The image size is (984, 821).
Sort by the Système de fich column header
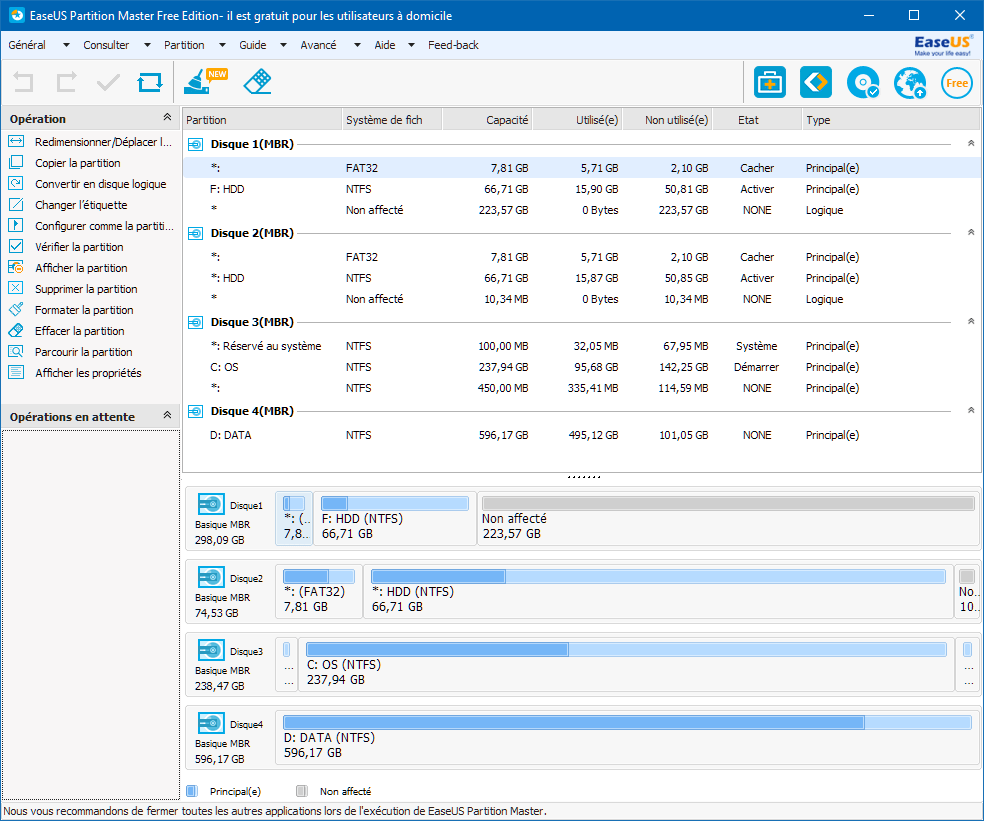click(x=392, y=120)
